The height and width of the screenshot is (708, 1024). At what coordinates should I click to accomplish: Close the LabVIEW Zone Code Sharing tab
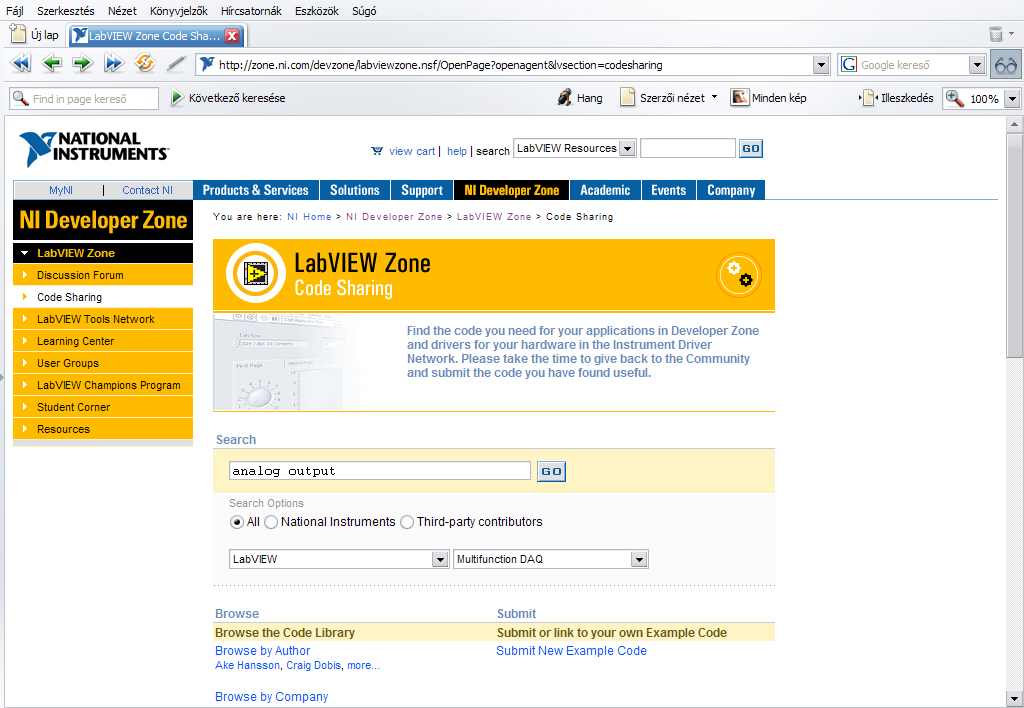pyautogui.click(x=232, y=36)
